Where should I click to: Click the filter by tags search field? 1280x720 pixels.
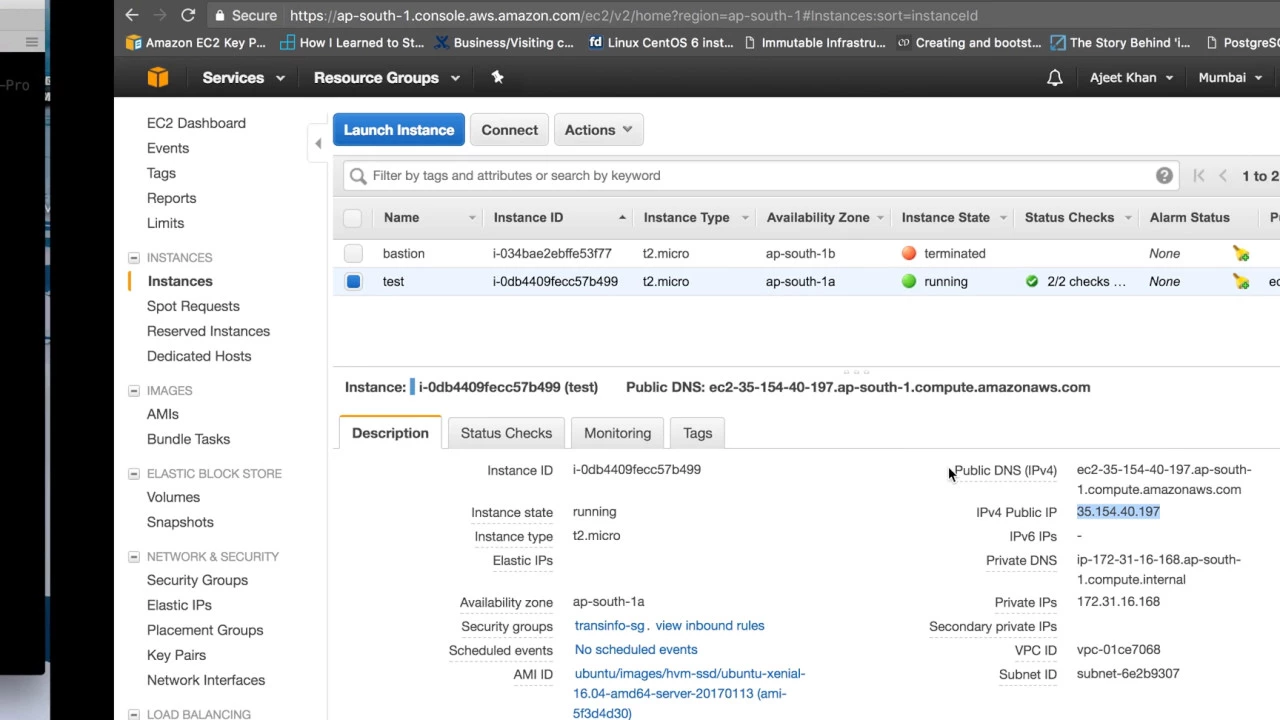[x=760, y=176]
